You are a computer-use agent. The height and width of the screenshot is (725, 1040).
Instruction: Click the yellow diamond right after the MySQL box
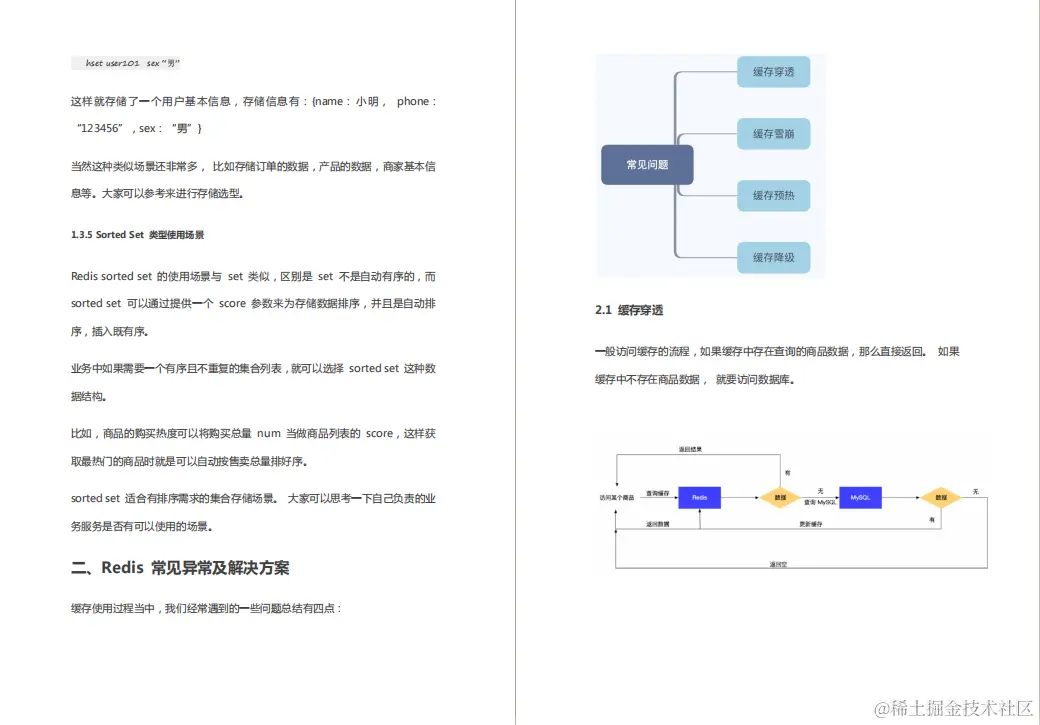941,497
